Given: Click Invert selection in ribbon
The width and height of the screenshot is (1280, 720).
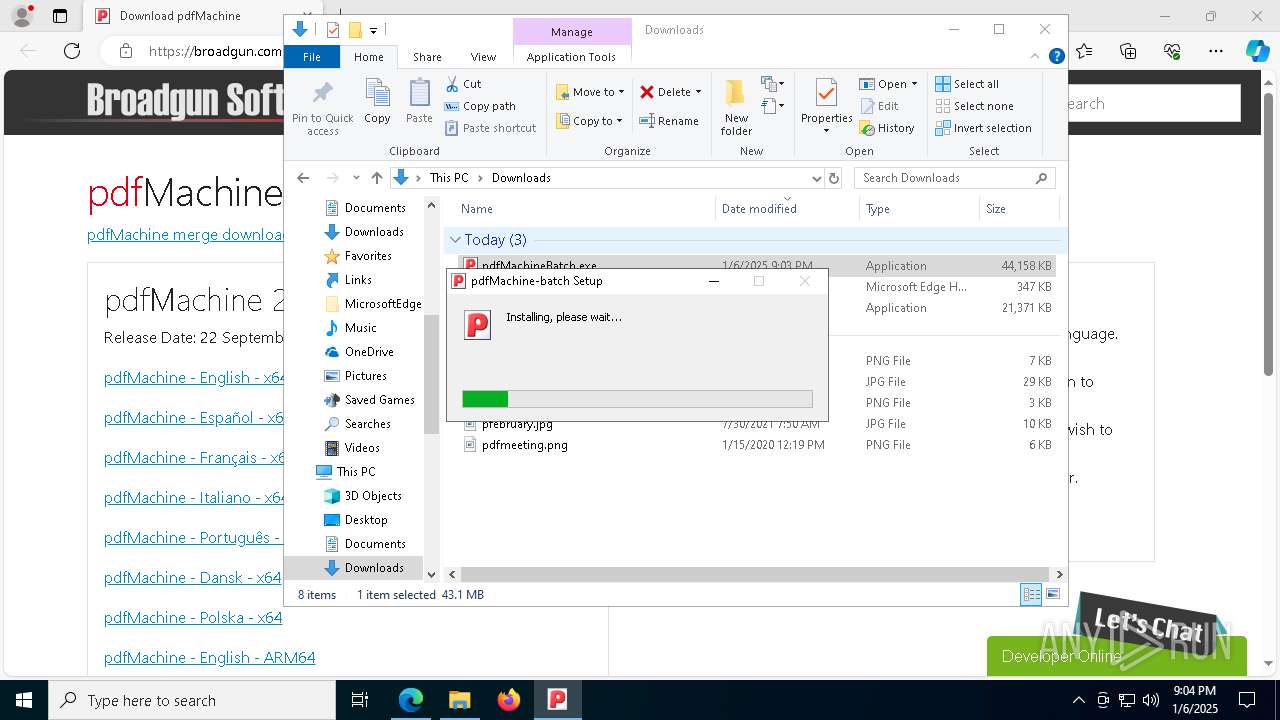Looking at the screenshot, I should pyautogui.click(x=983, y=128).
